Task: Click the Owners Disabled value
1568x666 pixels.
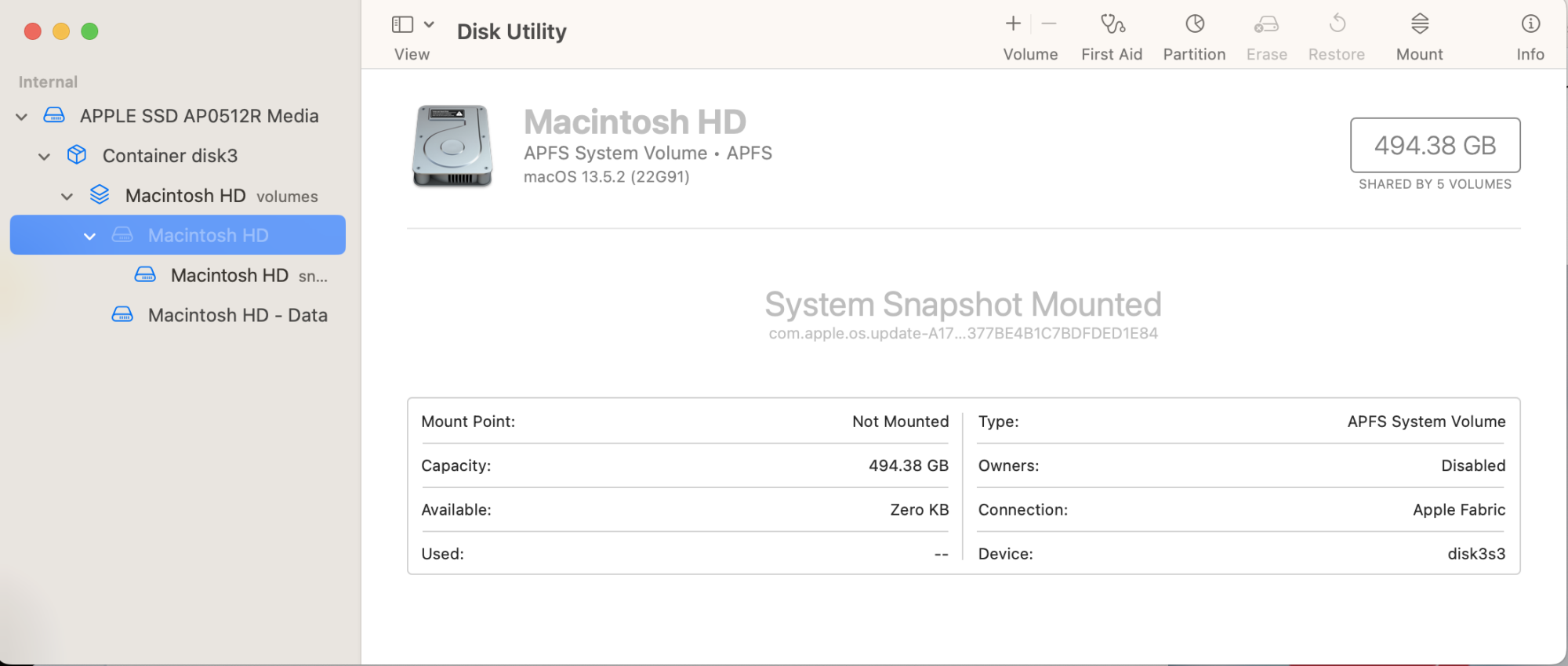Action: 1473,465
